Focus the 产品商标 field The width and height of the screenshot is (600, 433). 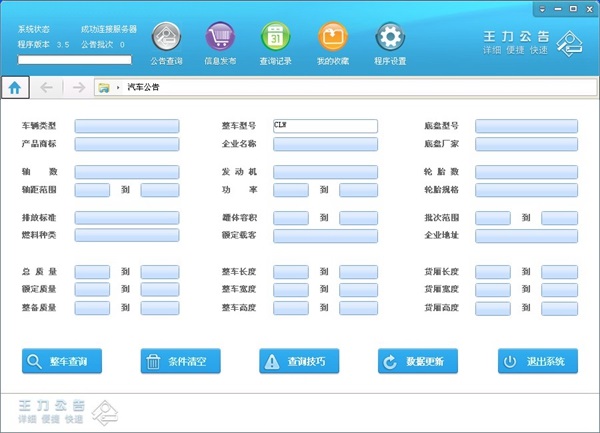(x=127, y=144)
